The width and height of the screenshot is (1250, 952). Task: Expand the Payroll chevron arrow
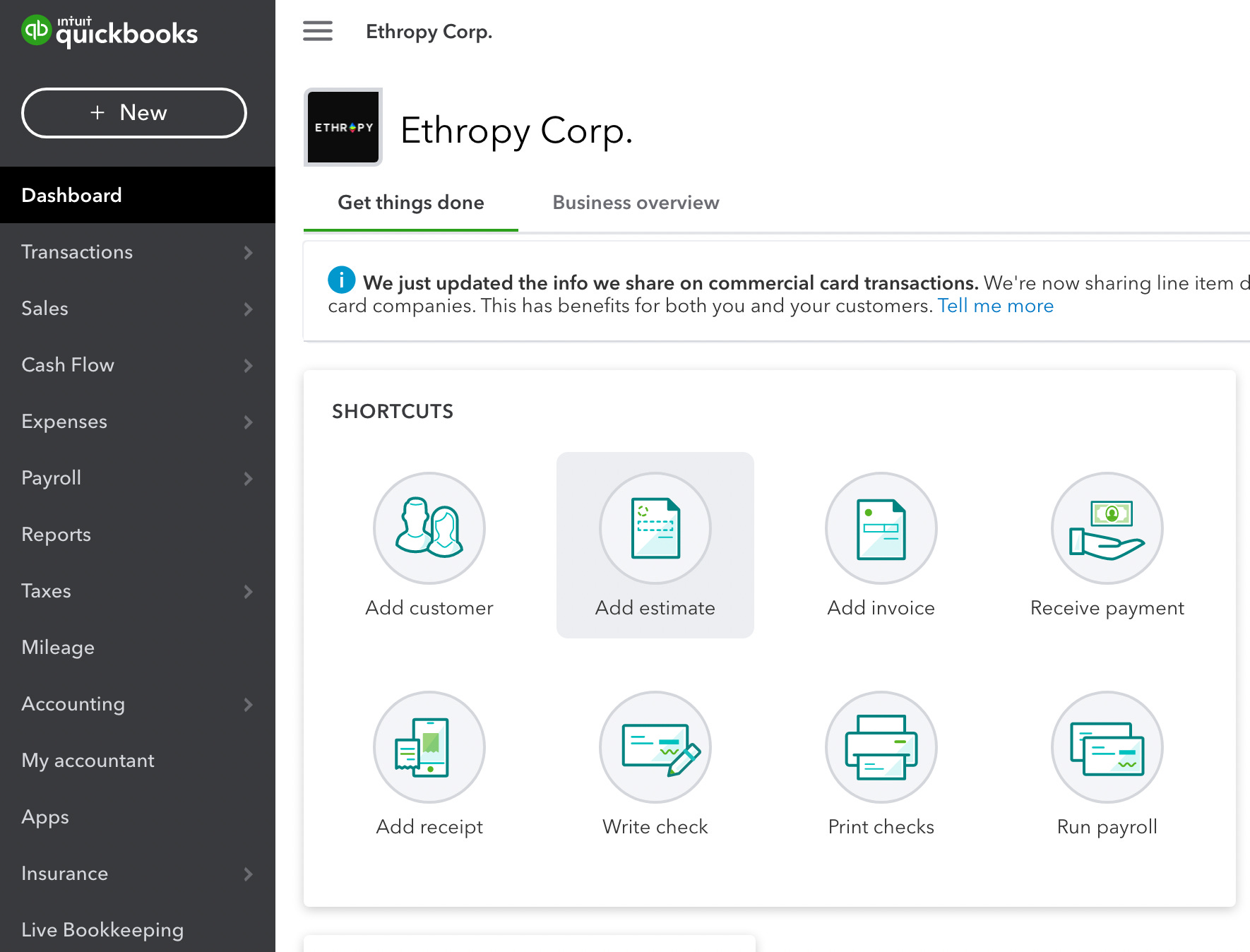248,478
